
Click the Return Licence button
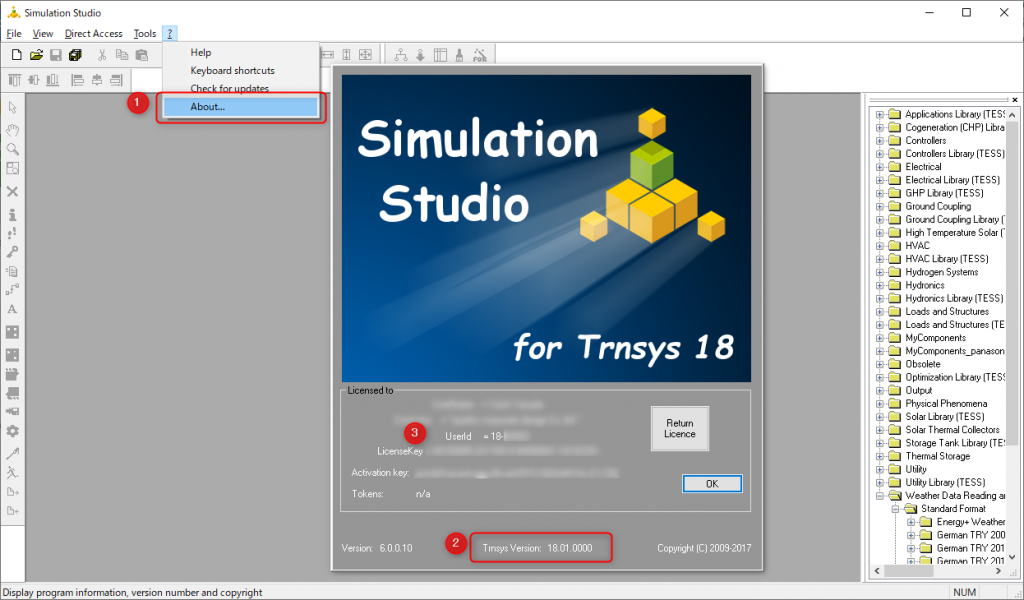pyautogui.click(x=679, y=428)
